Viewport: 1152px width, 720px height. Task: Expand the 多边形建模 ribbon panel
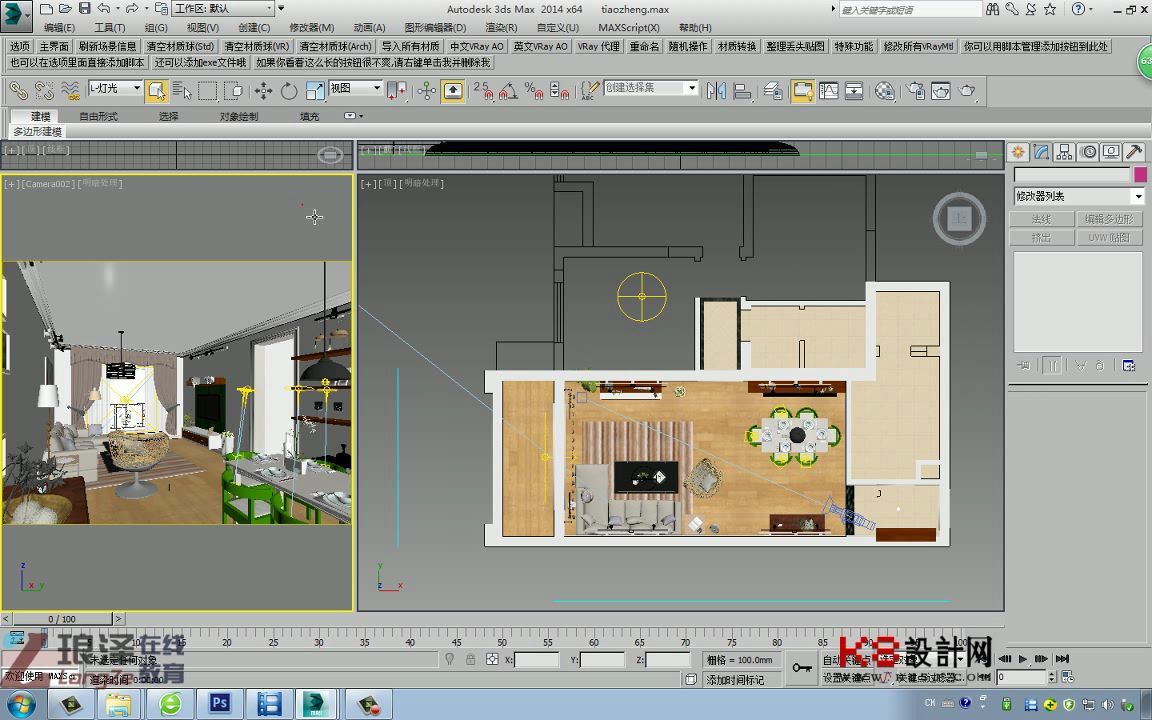pyautogui.click(x=37, y=132)
